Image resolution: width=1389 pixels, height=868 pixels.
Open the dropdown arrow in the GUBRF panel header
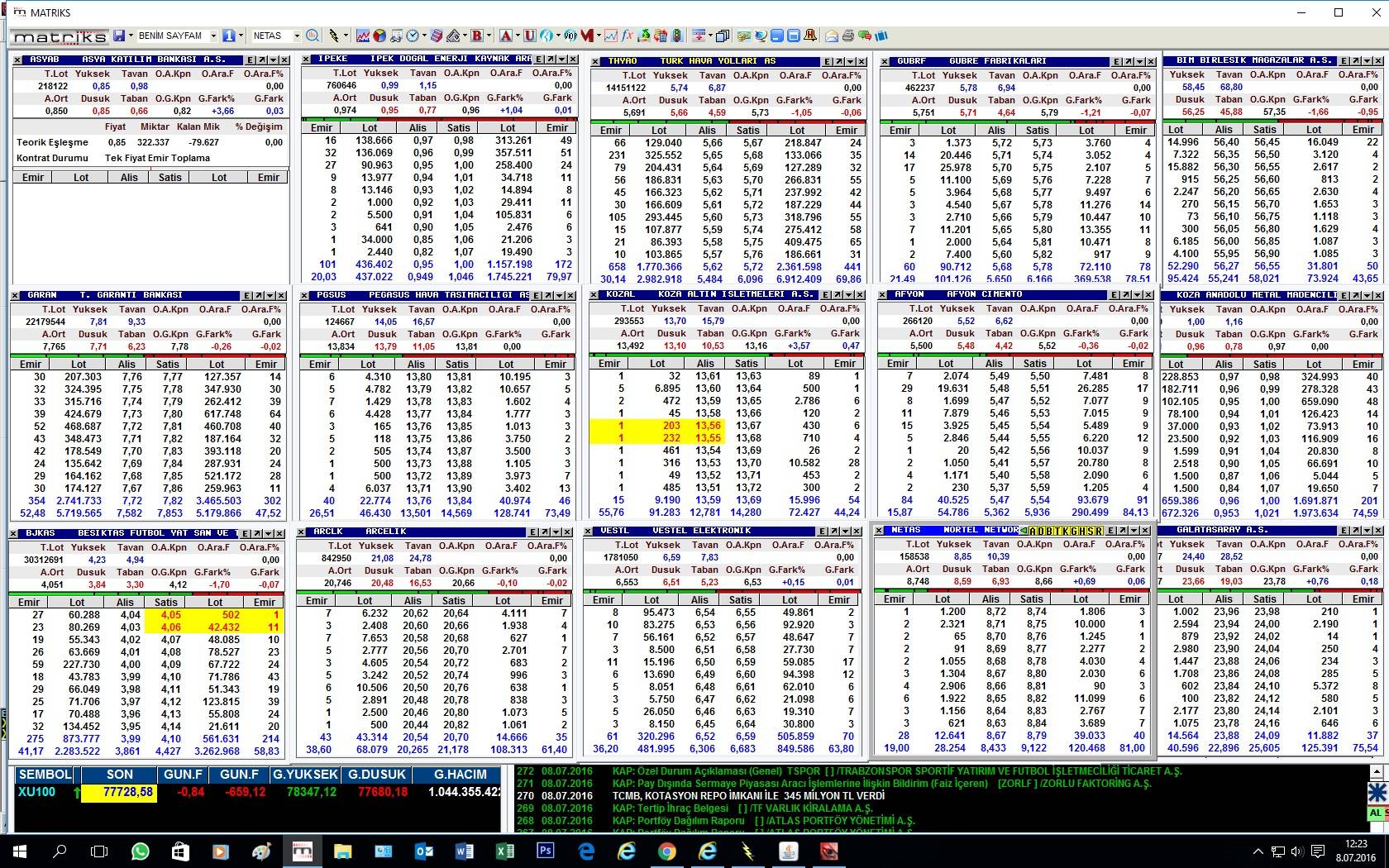point(1141,61)
